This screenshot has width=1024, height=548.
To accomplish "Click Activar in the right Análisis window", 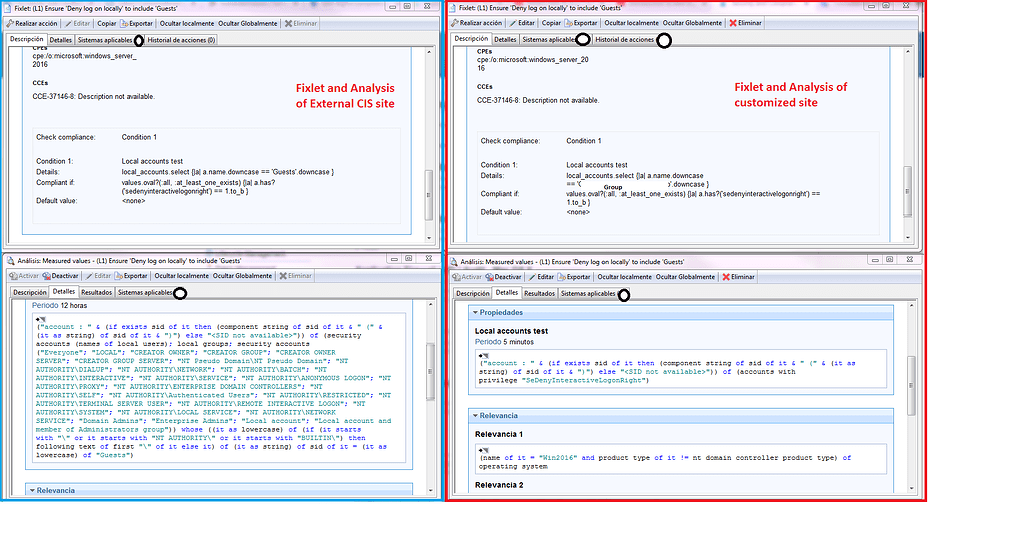I will click(468, 277).
